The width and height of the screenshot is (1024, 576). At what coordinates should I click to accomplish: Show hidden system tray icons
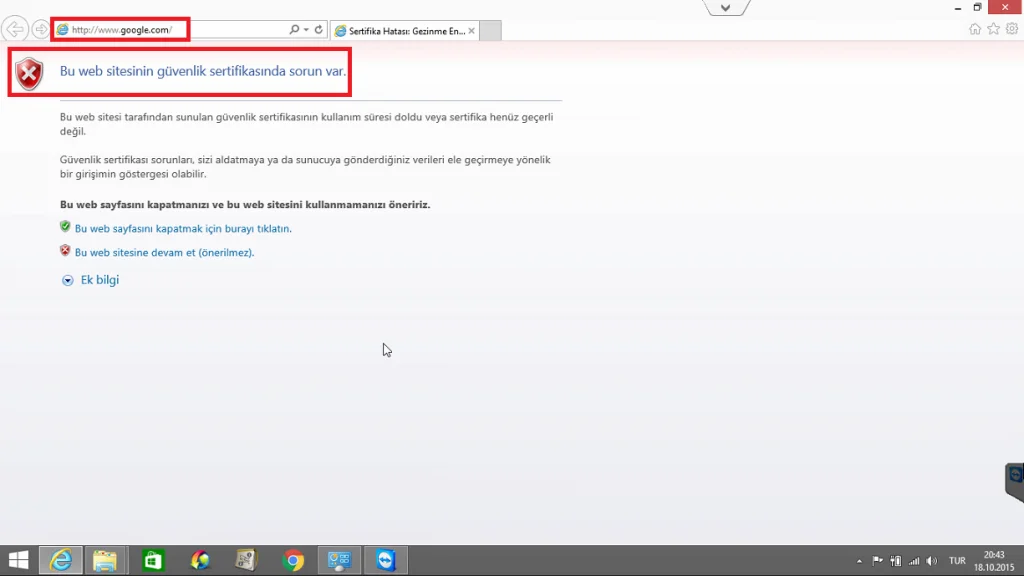[859, 561]
